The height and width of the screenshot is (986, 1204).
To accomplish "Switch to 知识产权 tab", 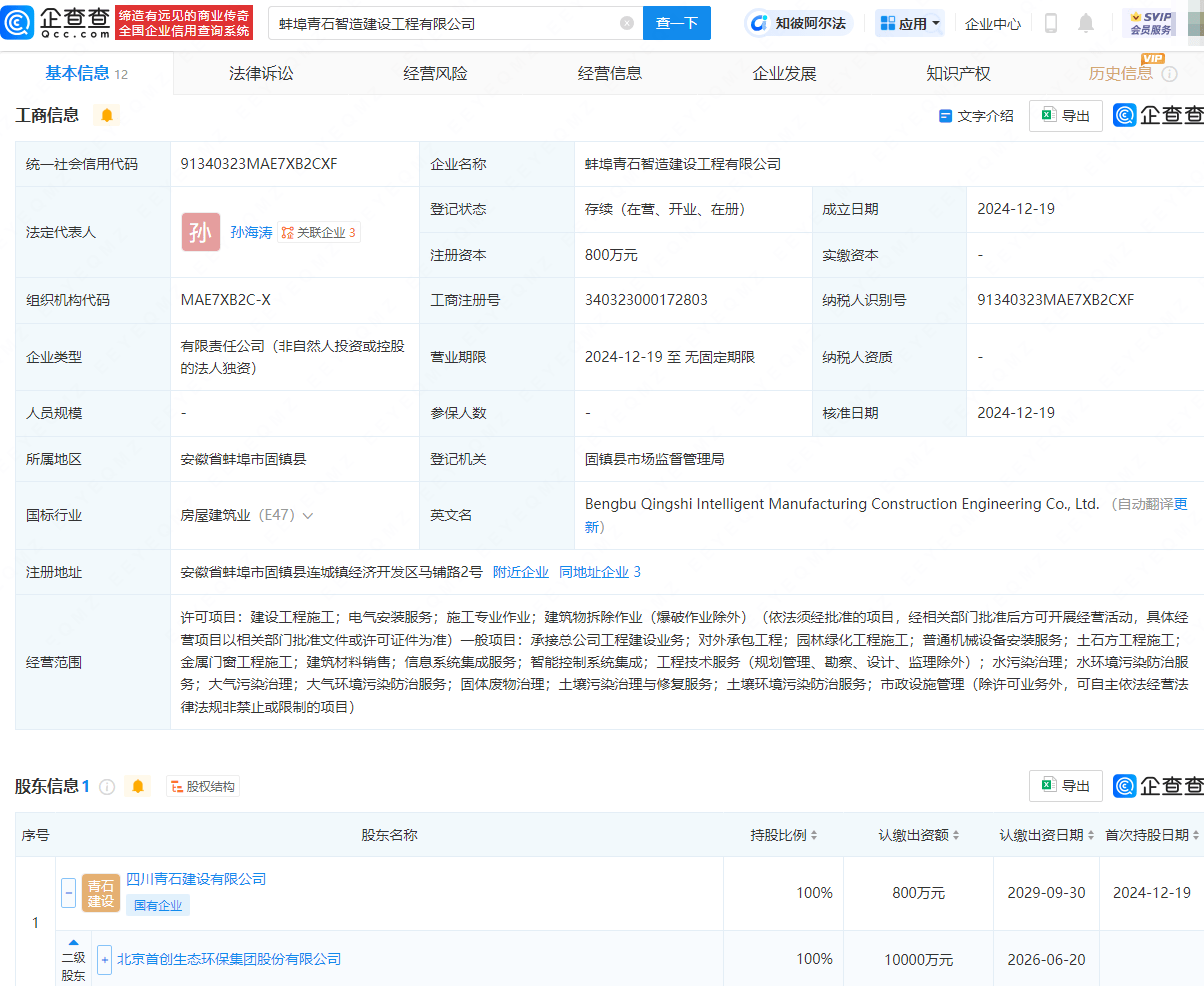I will click(x=958, y=73).
